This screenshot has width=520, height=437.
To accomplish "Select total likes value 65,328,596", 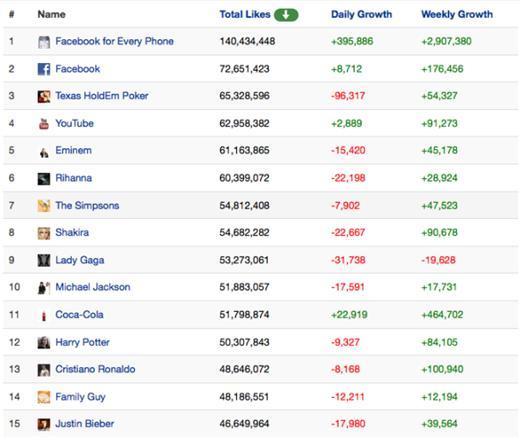I will pyautogui.click(x=244, y=96).
